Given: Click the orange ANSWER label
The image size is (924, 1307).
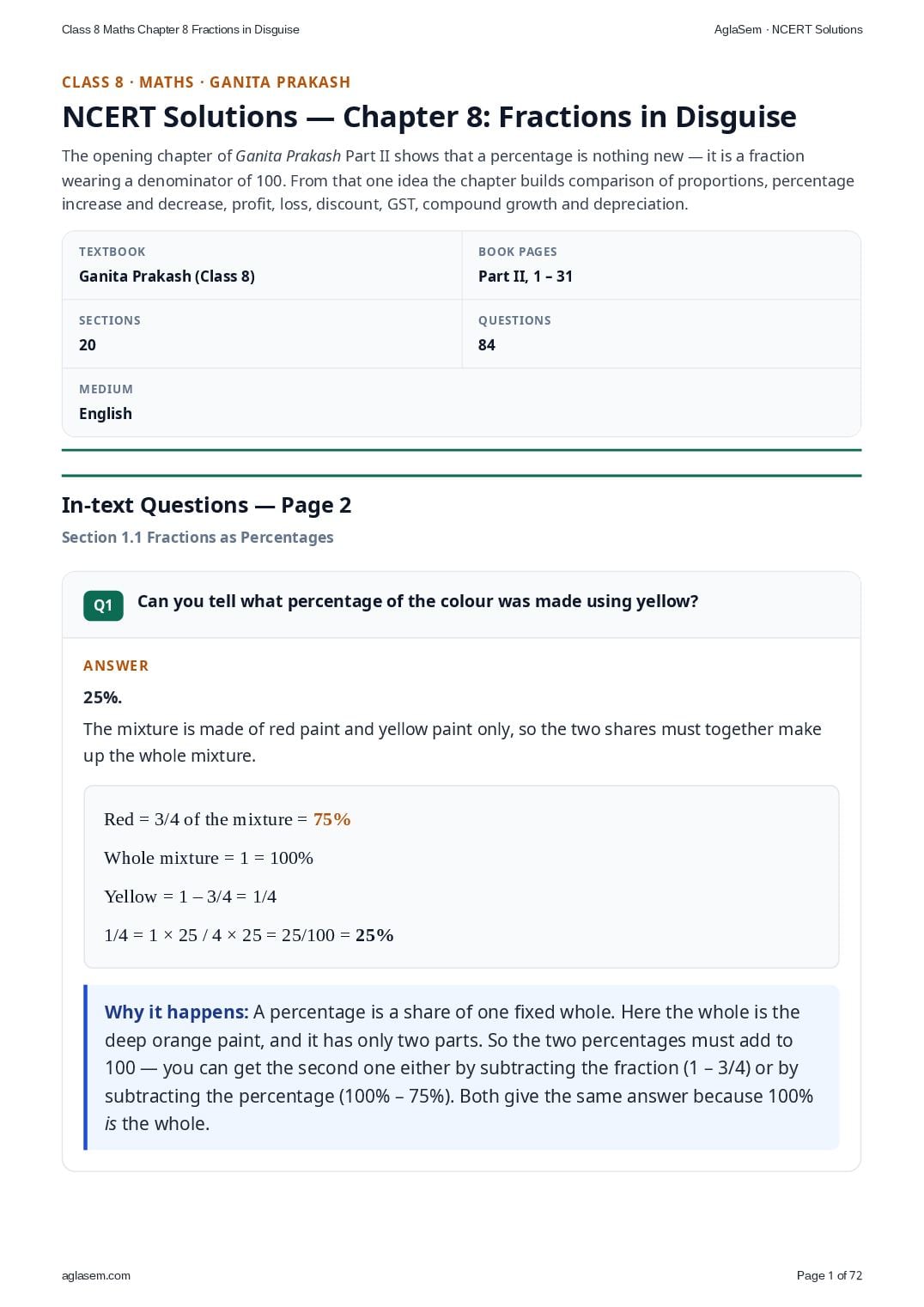Looking at the screenshot, I should pos(116,666).
